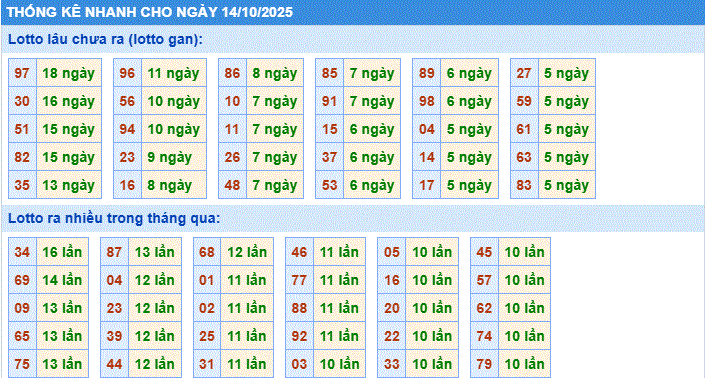This screenshot has width=705, height=378.
Task: Select lotto number 97 cell
Action: pos(22,73)
